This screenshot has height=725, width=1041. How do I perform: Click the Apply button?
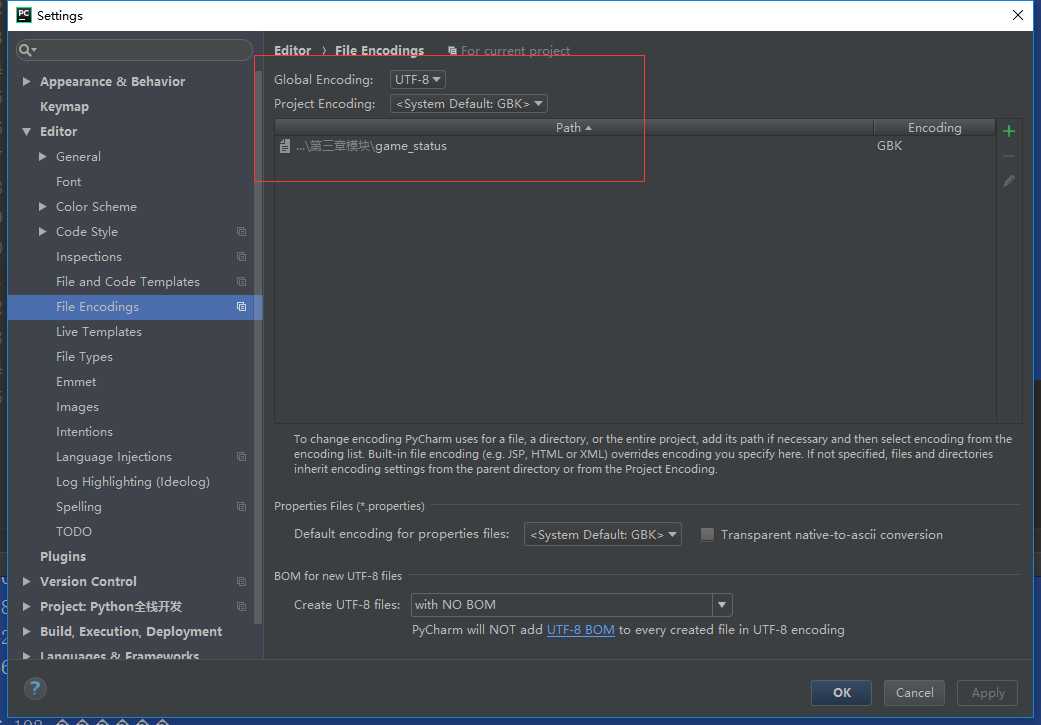point(987,692)
